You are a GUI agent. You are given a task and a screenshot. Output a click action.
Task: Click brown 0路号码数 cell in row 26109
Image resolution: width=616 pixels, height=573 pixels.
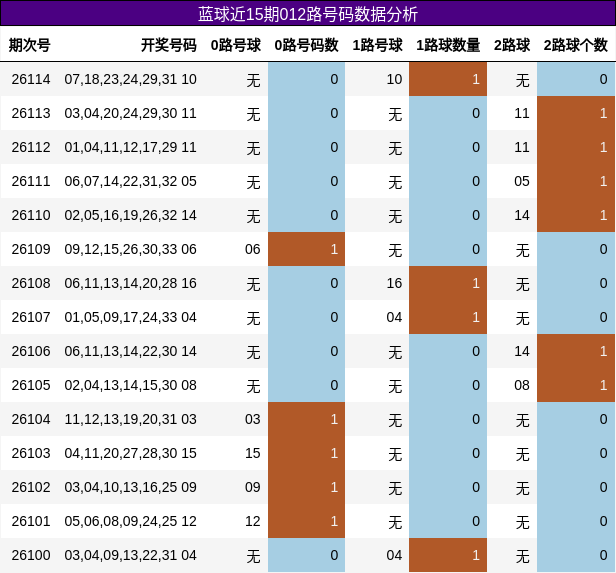pos(306,249)
